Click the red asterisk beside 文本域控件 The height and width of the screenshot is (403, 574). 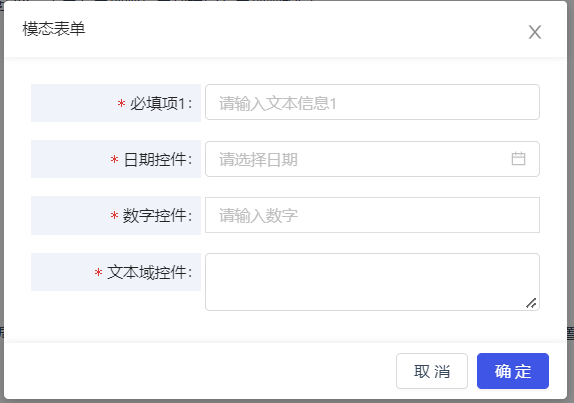[x=98, y=272]
